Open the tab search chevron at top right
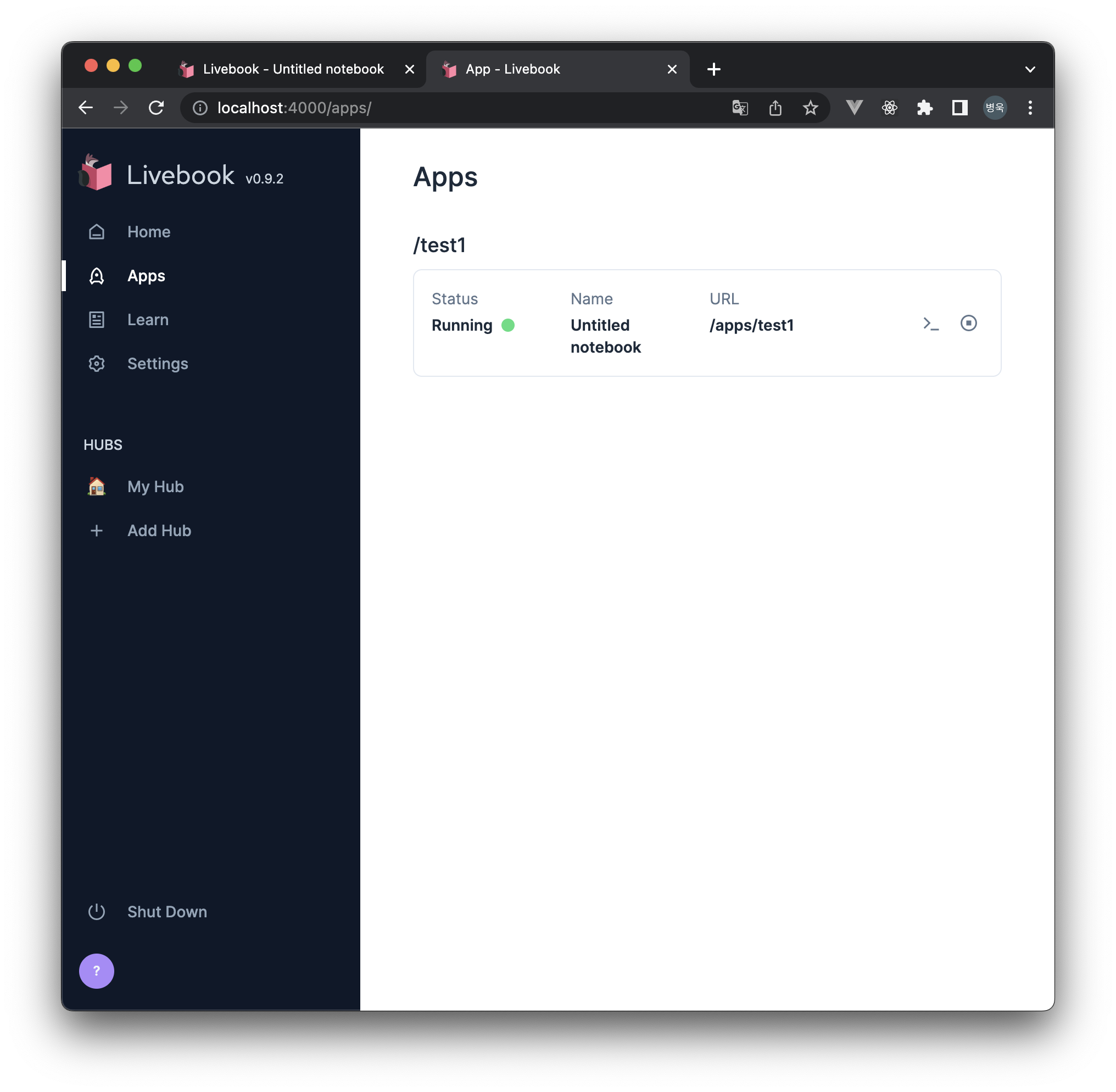This screenshot has width=1116, height=1092. pos(1030,69)
